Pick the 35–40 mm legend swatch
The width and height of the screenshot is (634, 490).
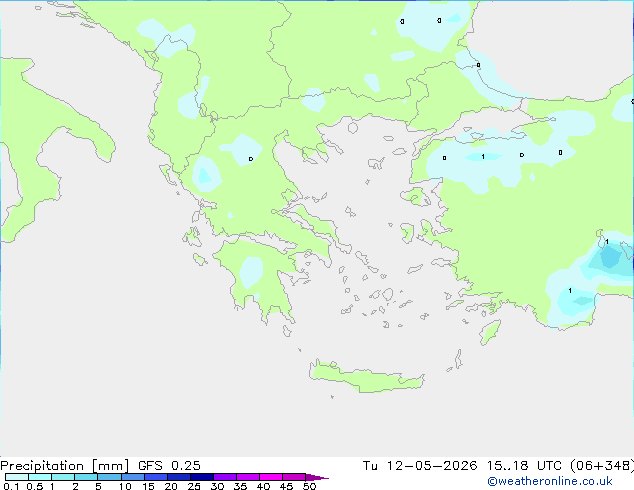point(247,477)
